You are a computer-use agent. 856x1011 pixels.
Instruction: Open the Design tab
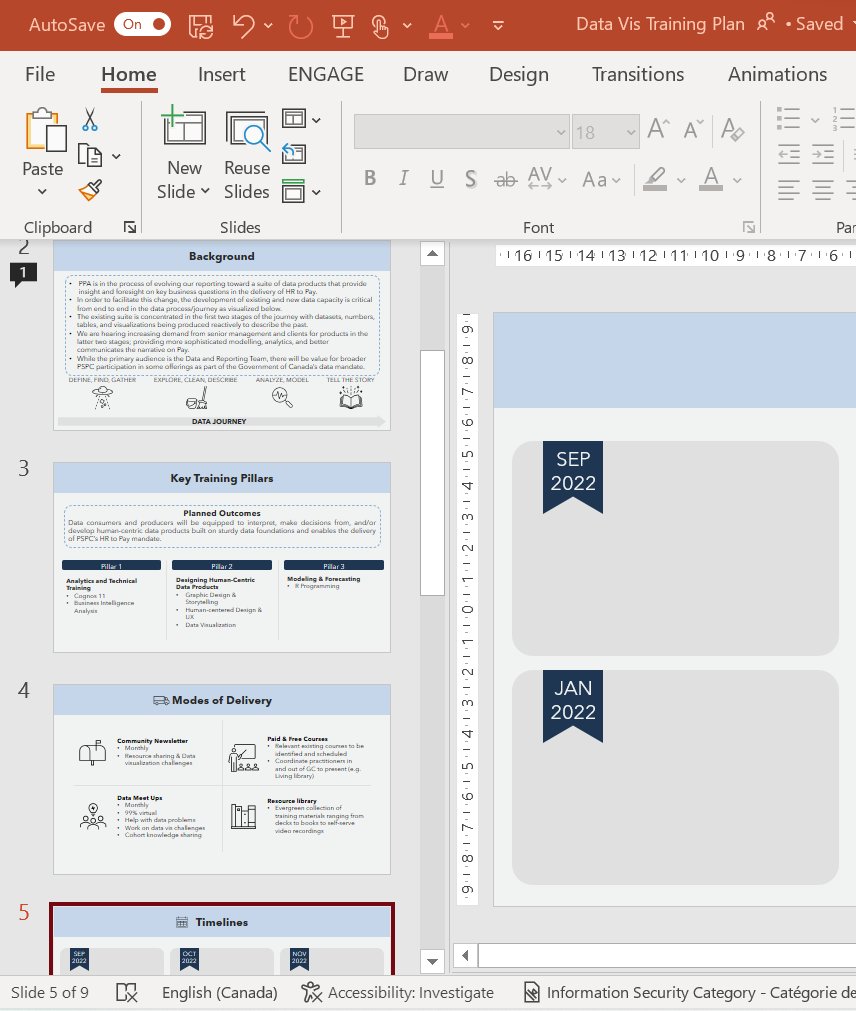click(519, 74)
